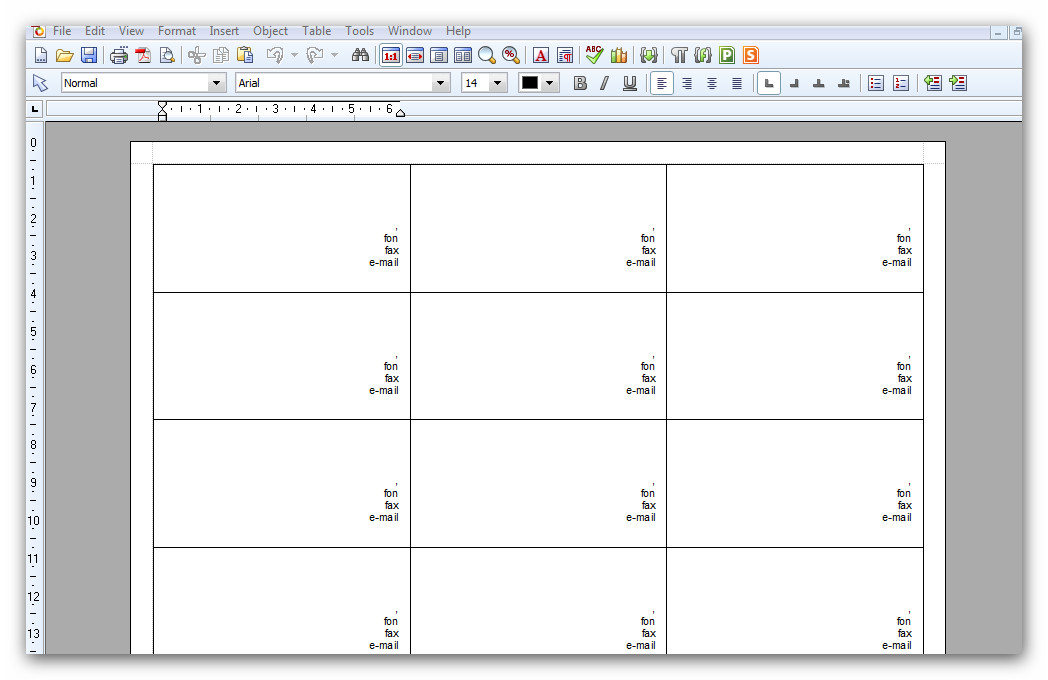This screenshot has width=1048, height=680.
Task: Toggle italic formatting
Action: (604, 83)
